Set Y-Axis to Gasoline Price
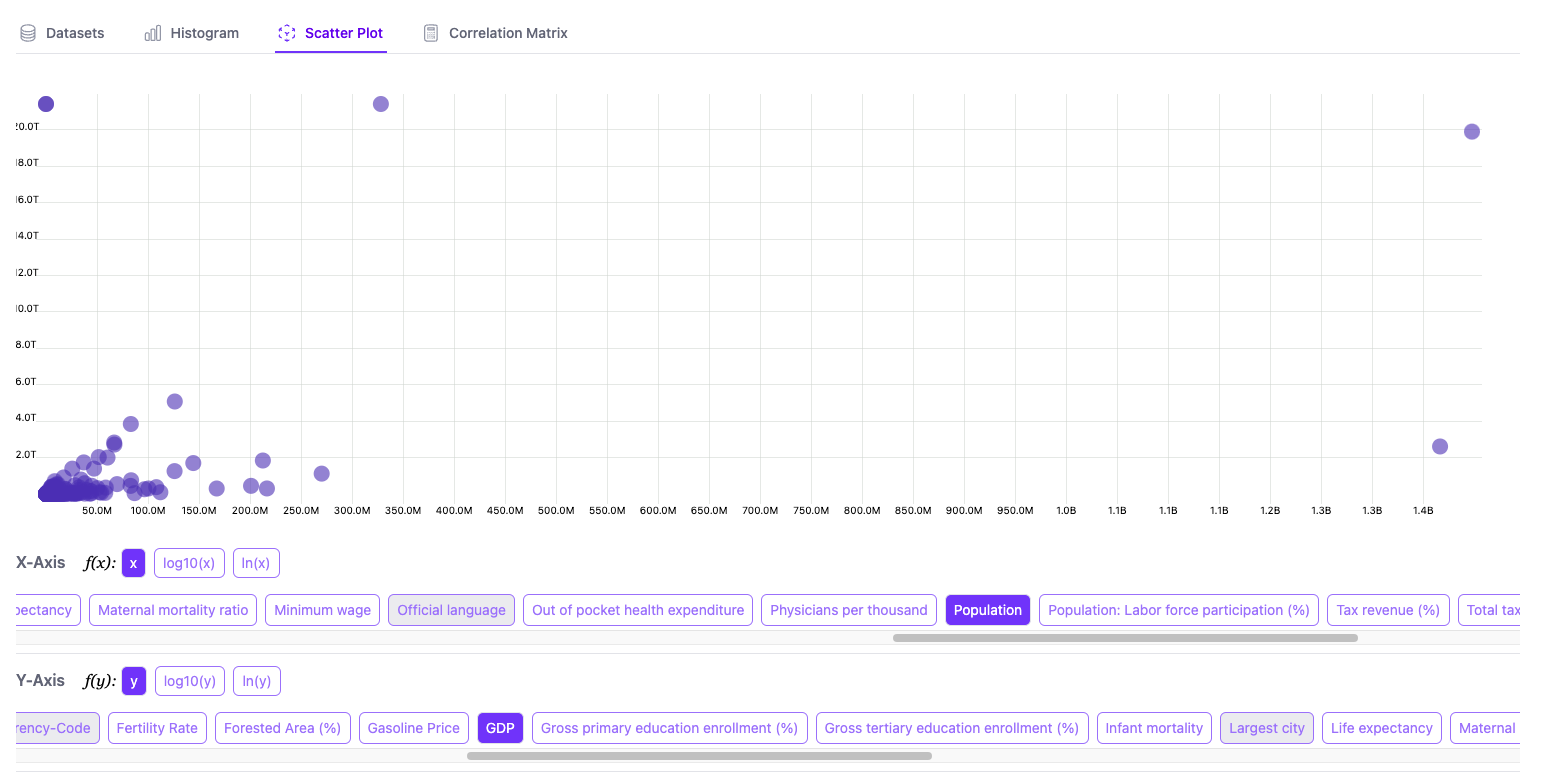This screenshot has height=775, width=1549. click(414, 728)
